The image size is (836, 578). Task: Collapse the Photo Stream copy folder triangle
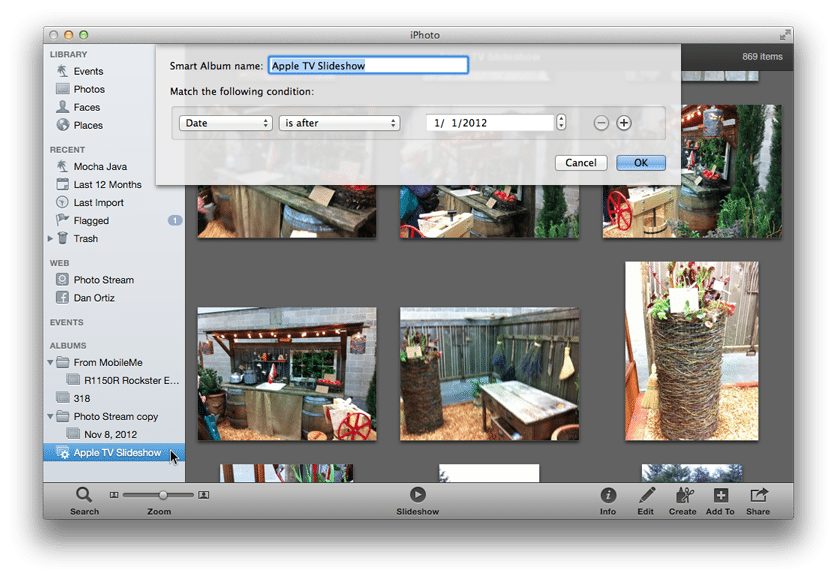click(x=50, y=416)
